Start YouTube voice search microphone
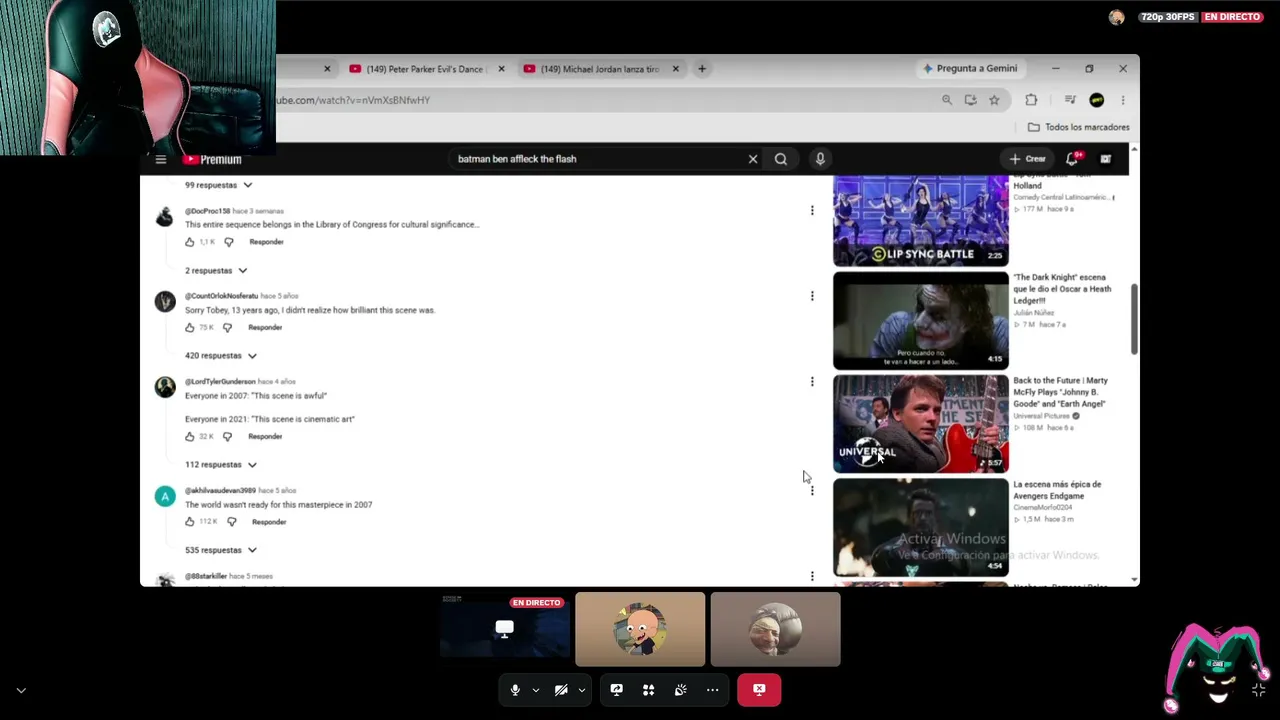Viewport: 1280px width, 720px height. [x=820, y=159]
